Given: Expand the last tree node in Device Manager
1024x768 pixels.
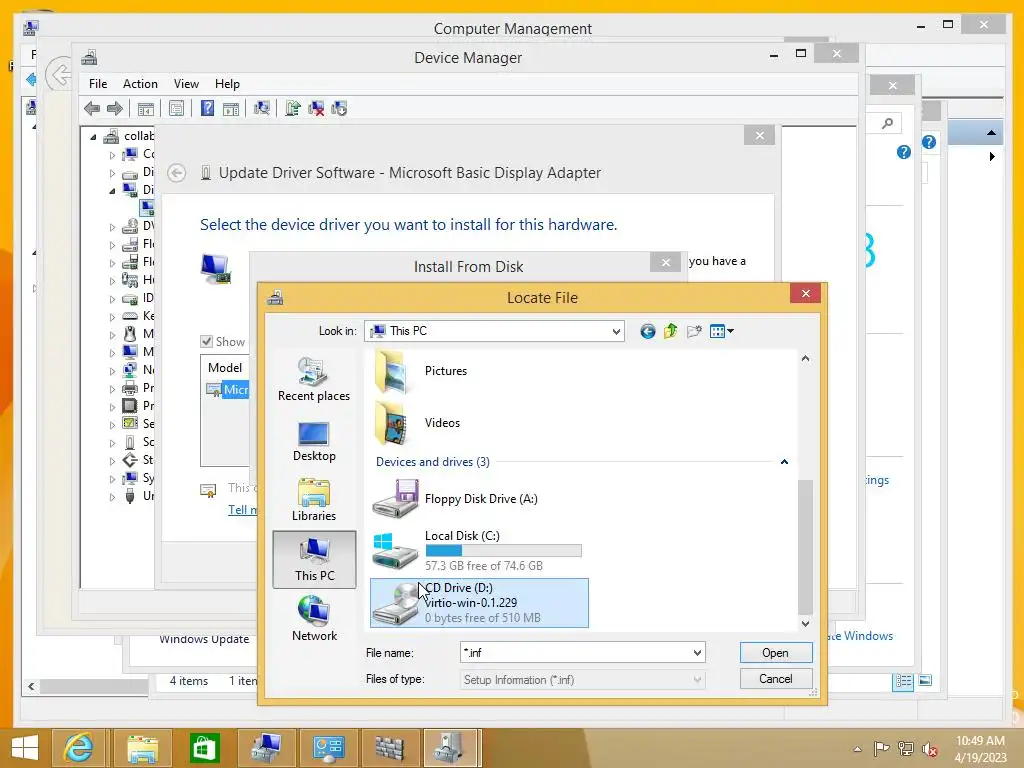Looking at the screenshot, I should (112, 497).
